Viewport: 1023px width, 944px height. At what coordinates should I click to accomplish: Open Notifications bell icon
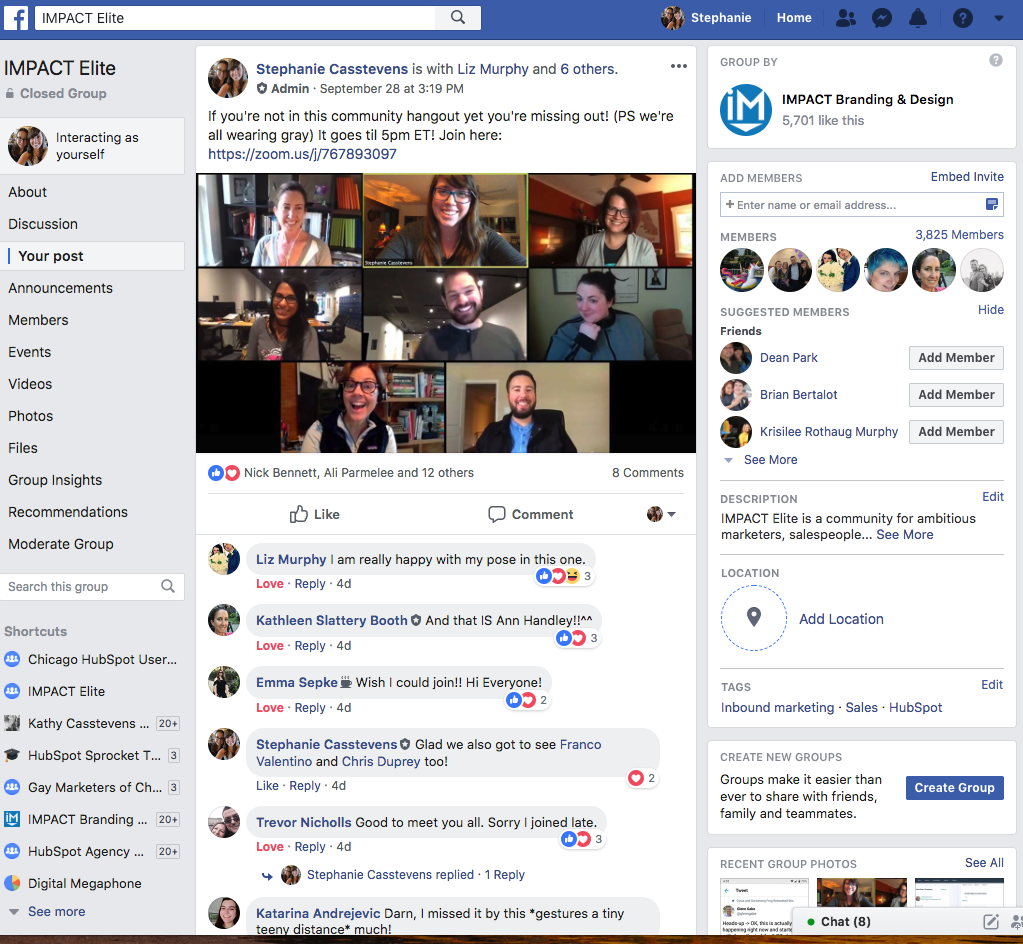click(918, 18)
